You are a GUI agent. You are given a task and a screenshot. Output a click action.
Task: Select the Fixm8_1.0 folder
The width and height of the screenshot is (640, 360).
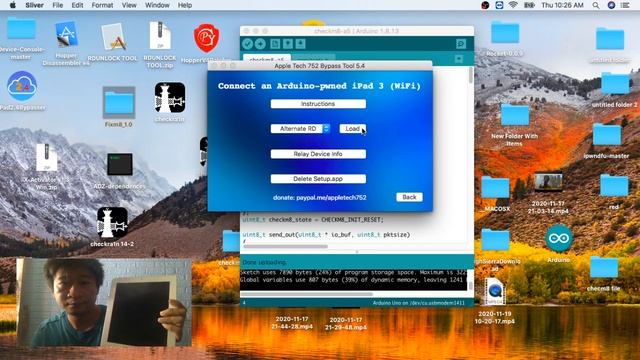pos(119,102)
